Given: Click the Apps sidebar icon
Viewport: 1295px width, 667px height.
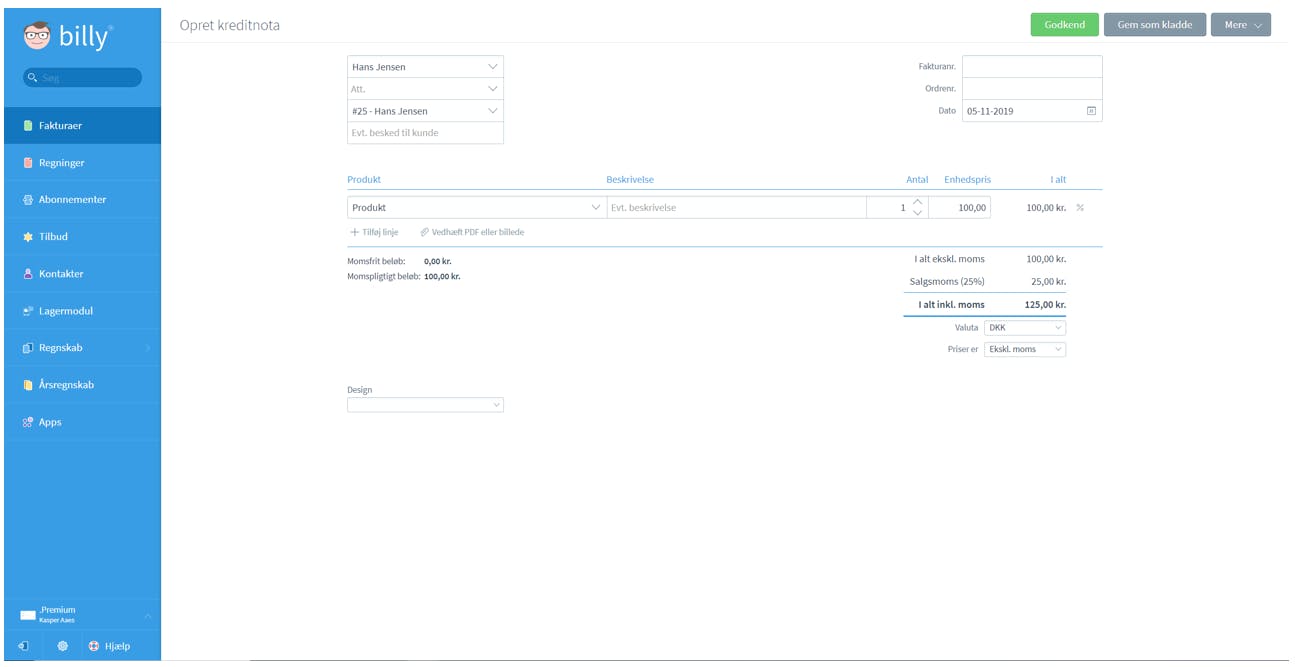Looking at the screenshot, I should coord(28,422).
